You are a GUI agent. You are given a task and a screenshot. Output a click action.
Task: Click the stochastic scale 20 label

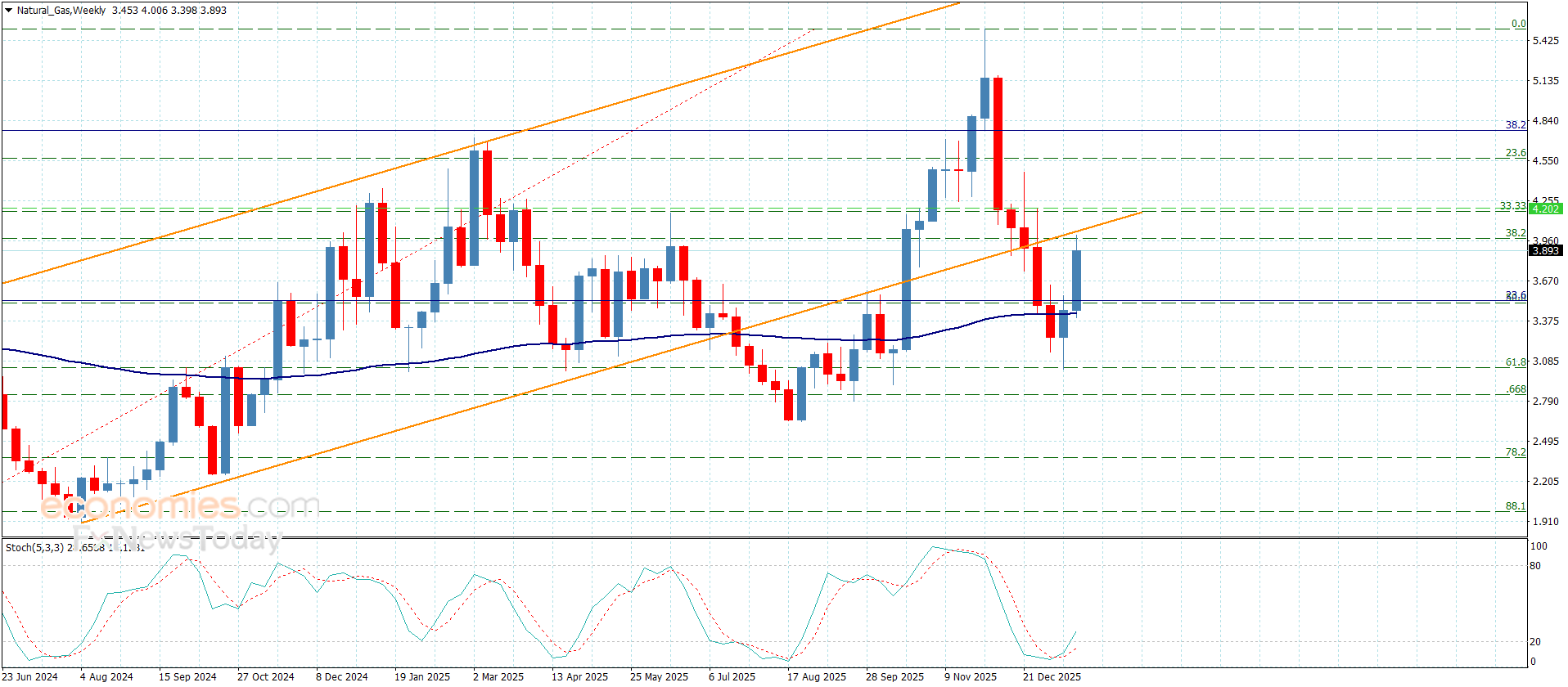coord(1535,642)
